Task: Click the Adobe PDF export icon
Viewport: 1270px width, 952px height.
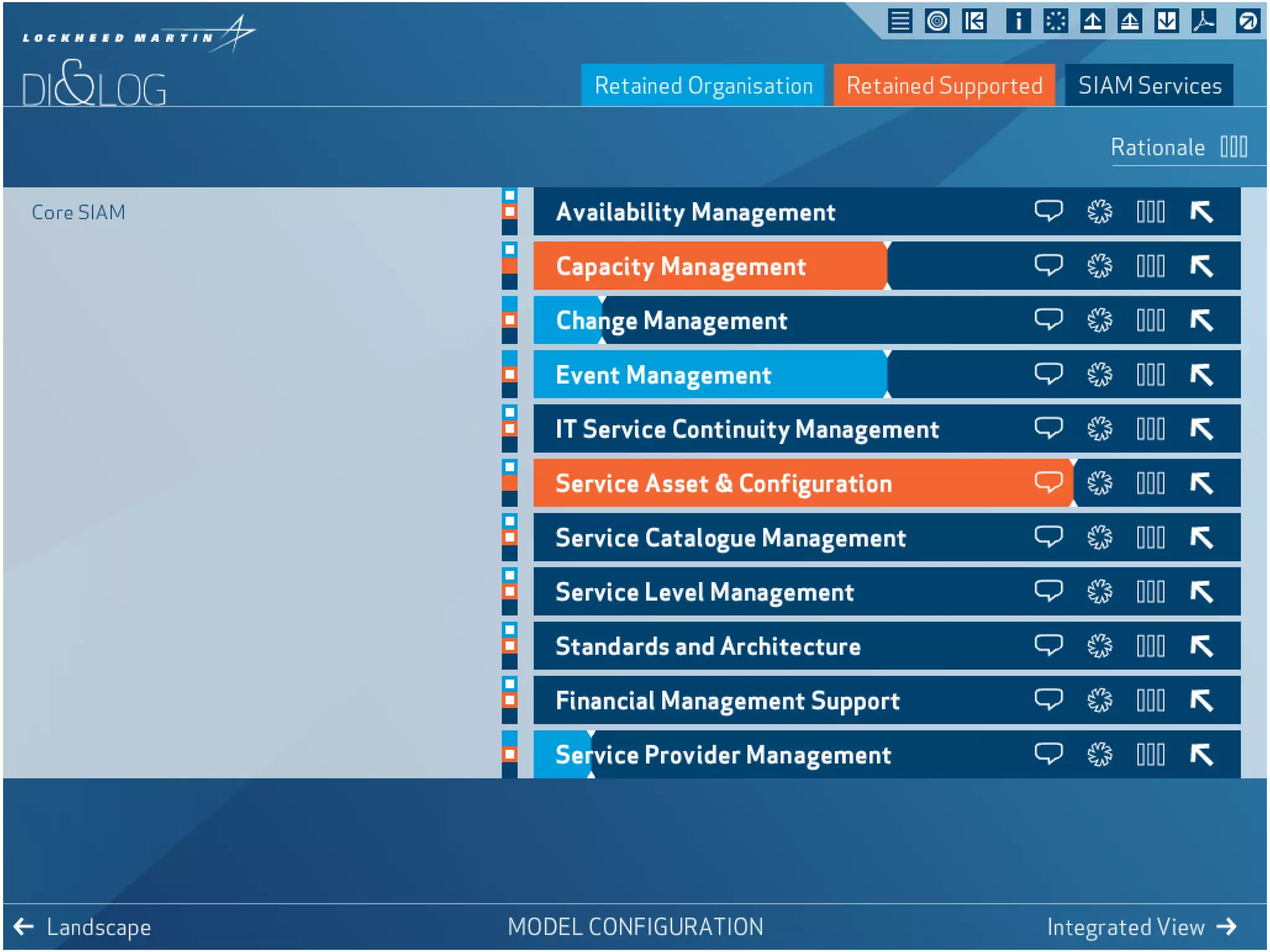Action: pyautogui.click(x=1204, y=22)
